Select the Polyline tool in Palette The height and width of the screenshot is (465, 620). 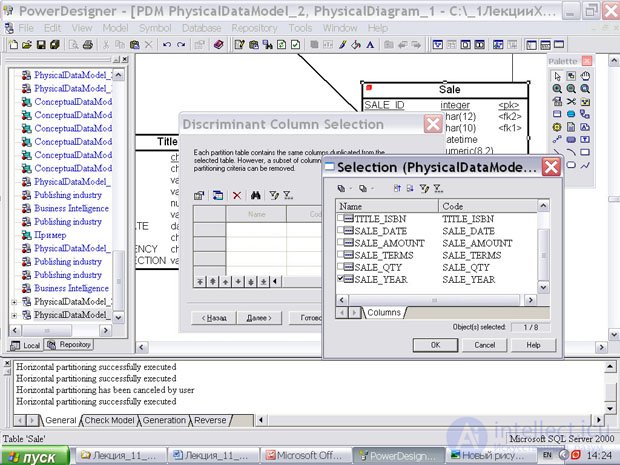pyautogui.click(x=585, y=165)
